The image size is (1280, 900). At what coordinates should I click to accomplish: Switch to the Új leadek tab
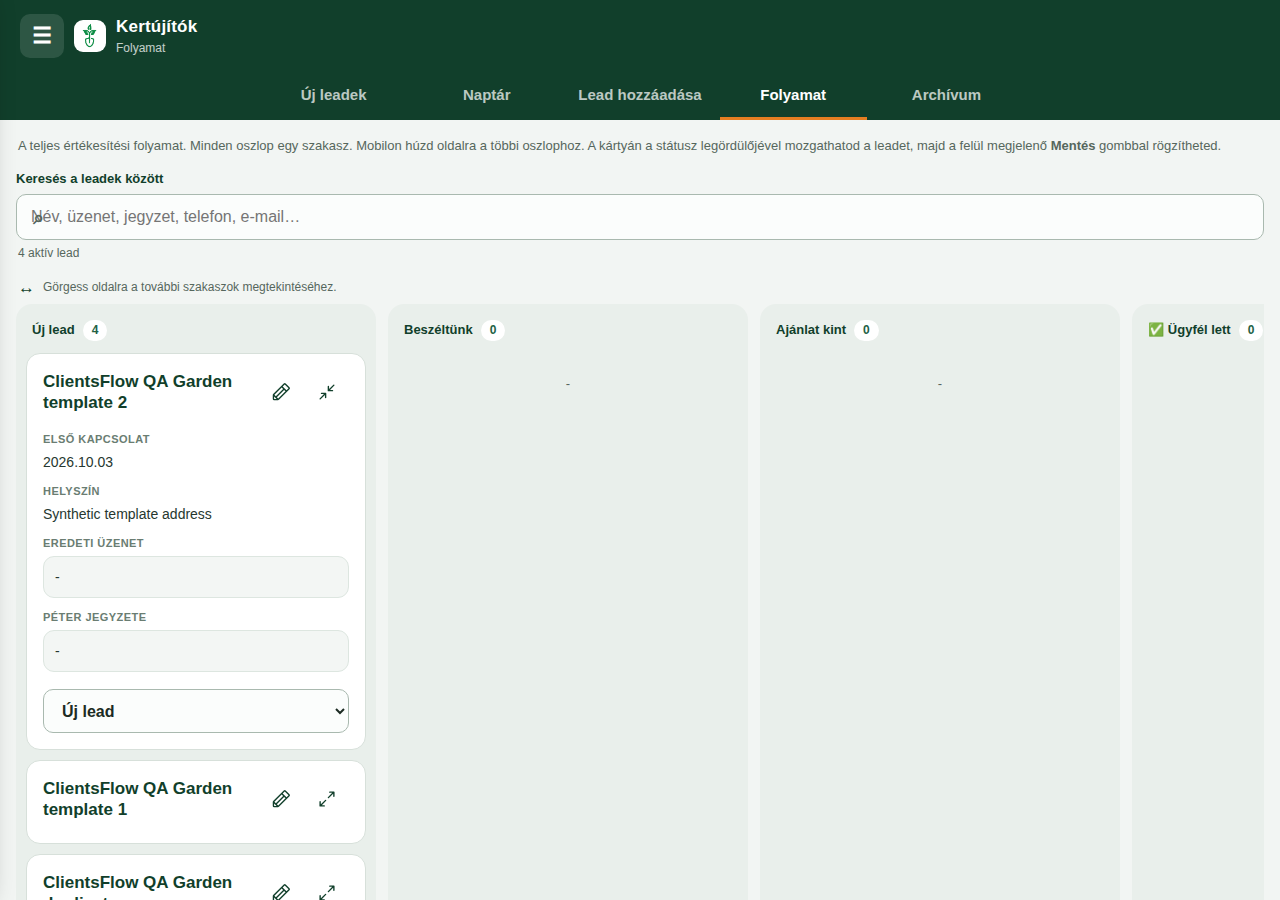point(334,95)
